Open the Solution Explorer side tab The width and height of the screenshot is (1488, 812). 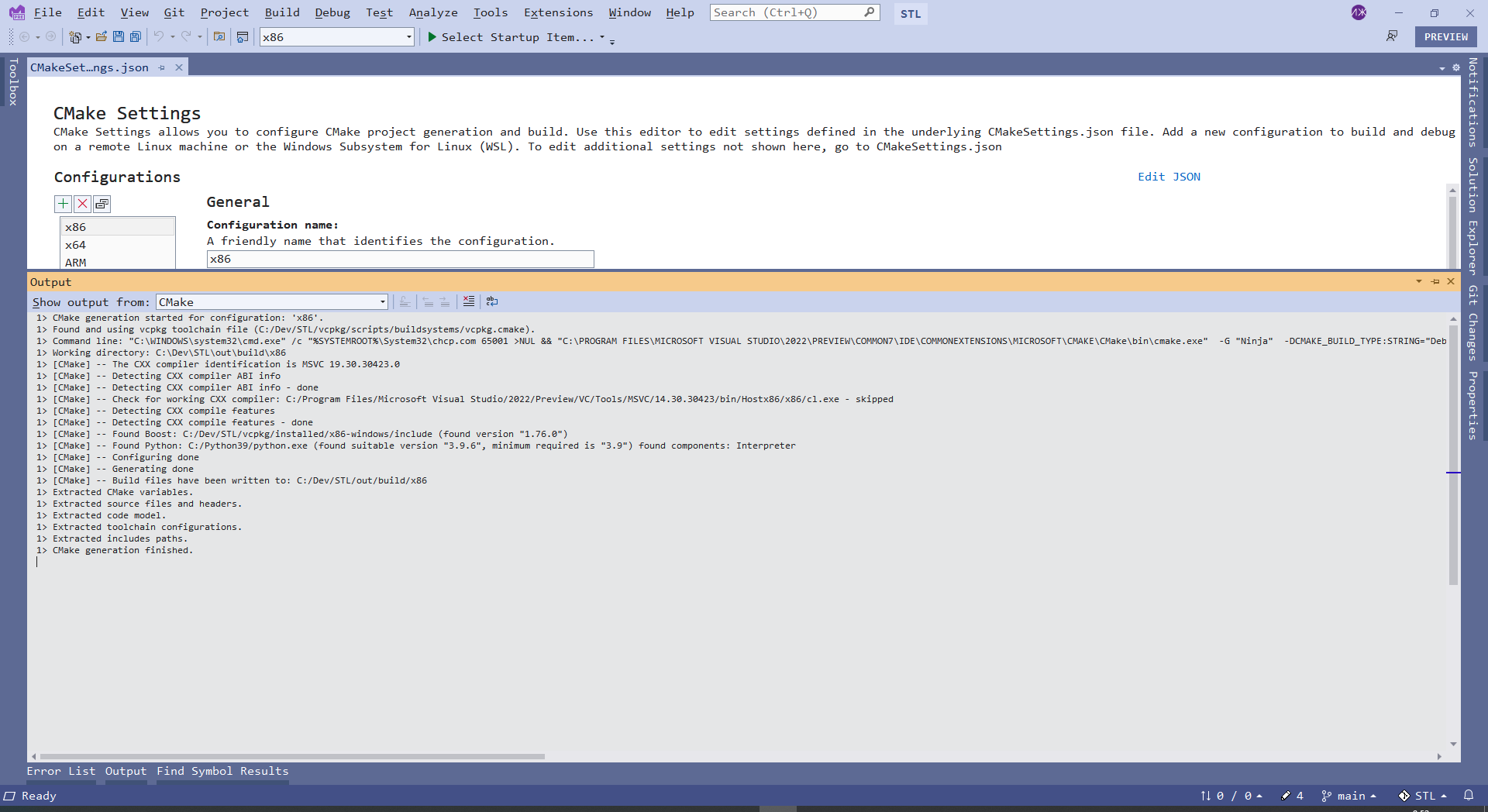[1473, 215]
